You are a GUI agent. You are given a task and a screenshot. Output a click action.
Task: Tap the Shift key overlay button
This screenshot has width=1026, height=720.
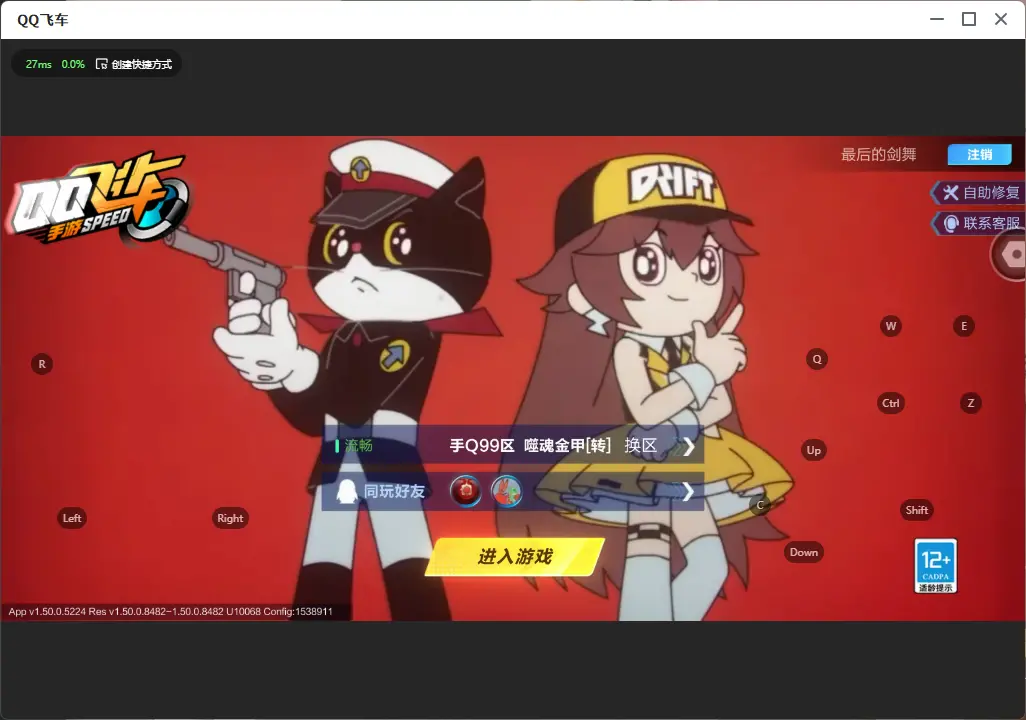click(x=917, y=510)
